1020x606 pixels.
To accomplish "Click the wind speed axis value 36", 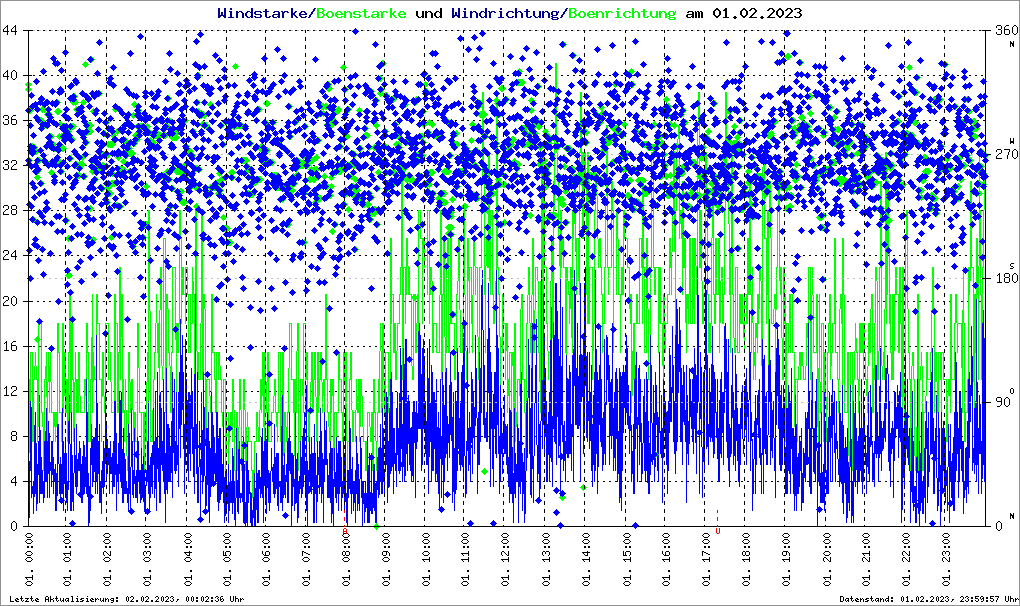I will point(10,120).
